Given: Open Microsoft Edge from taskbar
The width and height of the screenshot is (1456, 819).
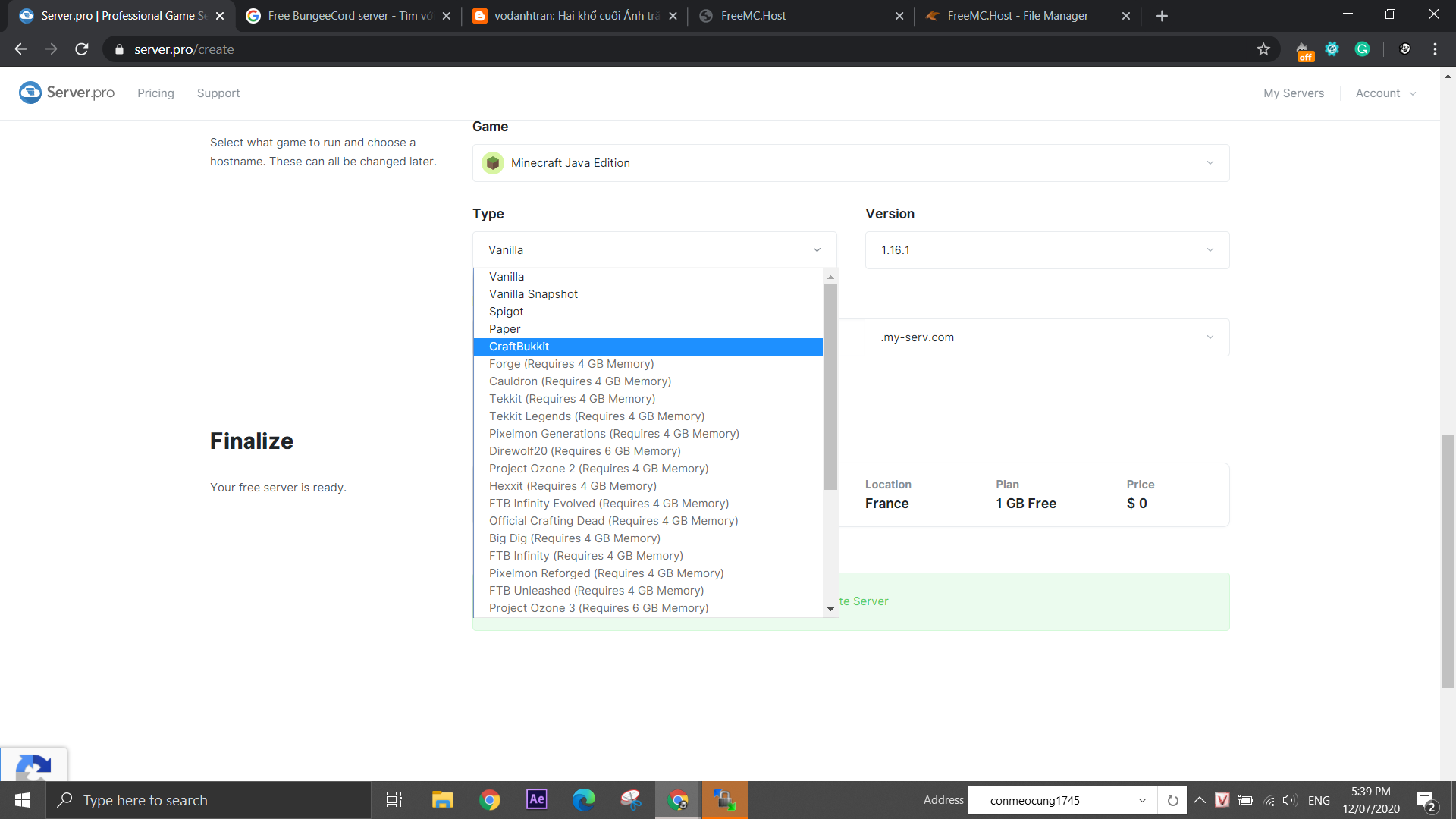Looking at the screenshot, I should (583, 799).
